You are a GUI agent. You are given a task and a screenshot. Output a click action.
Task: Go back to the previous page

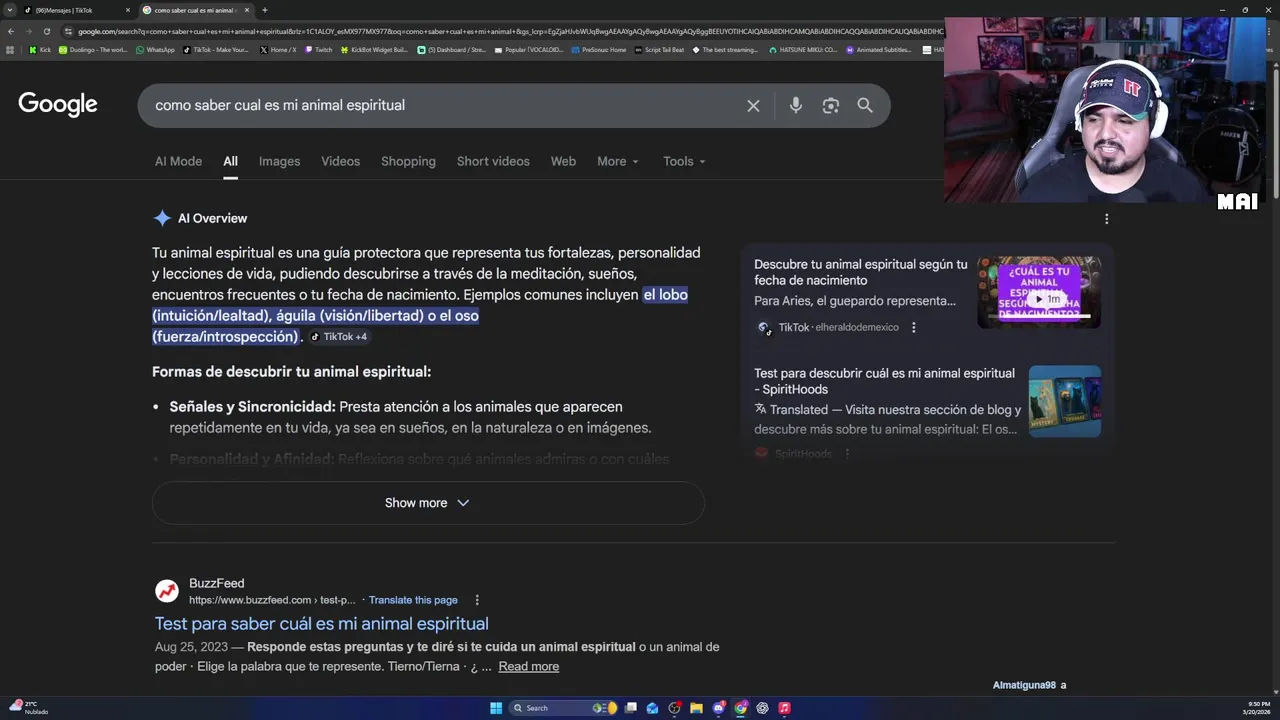point(10,31)
